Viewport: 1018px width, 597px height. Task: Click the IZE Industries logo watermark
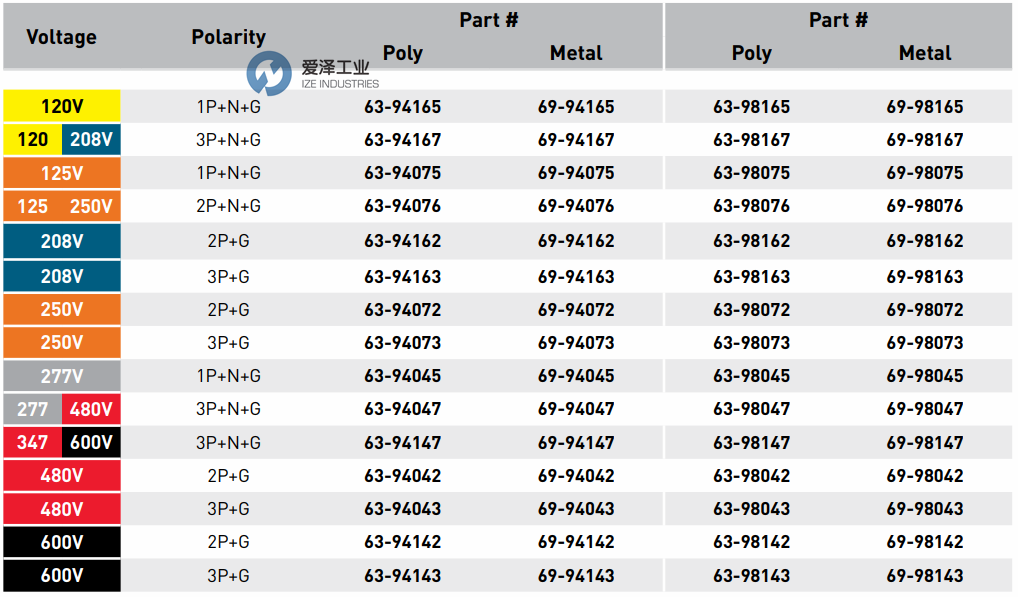tap(311, 73)
